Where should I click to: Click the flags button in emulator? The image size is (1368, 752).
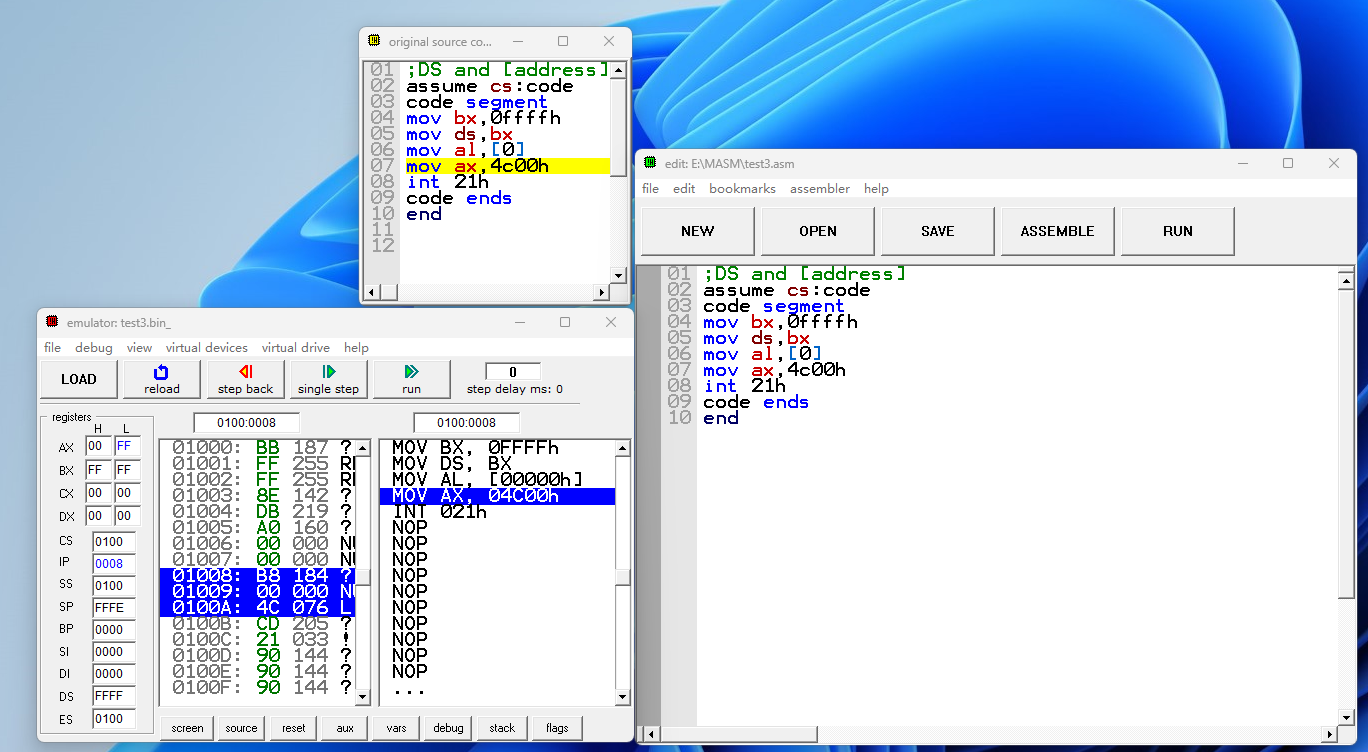[557, 728]
